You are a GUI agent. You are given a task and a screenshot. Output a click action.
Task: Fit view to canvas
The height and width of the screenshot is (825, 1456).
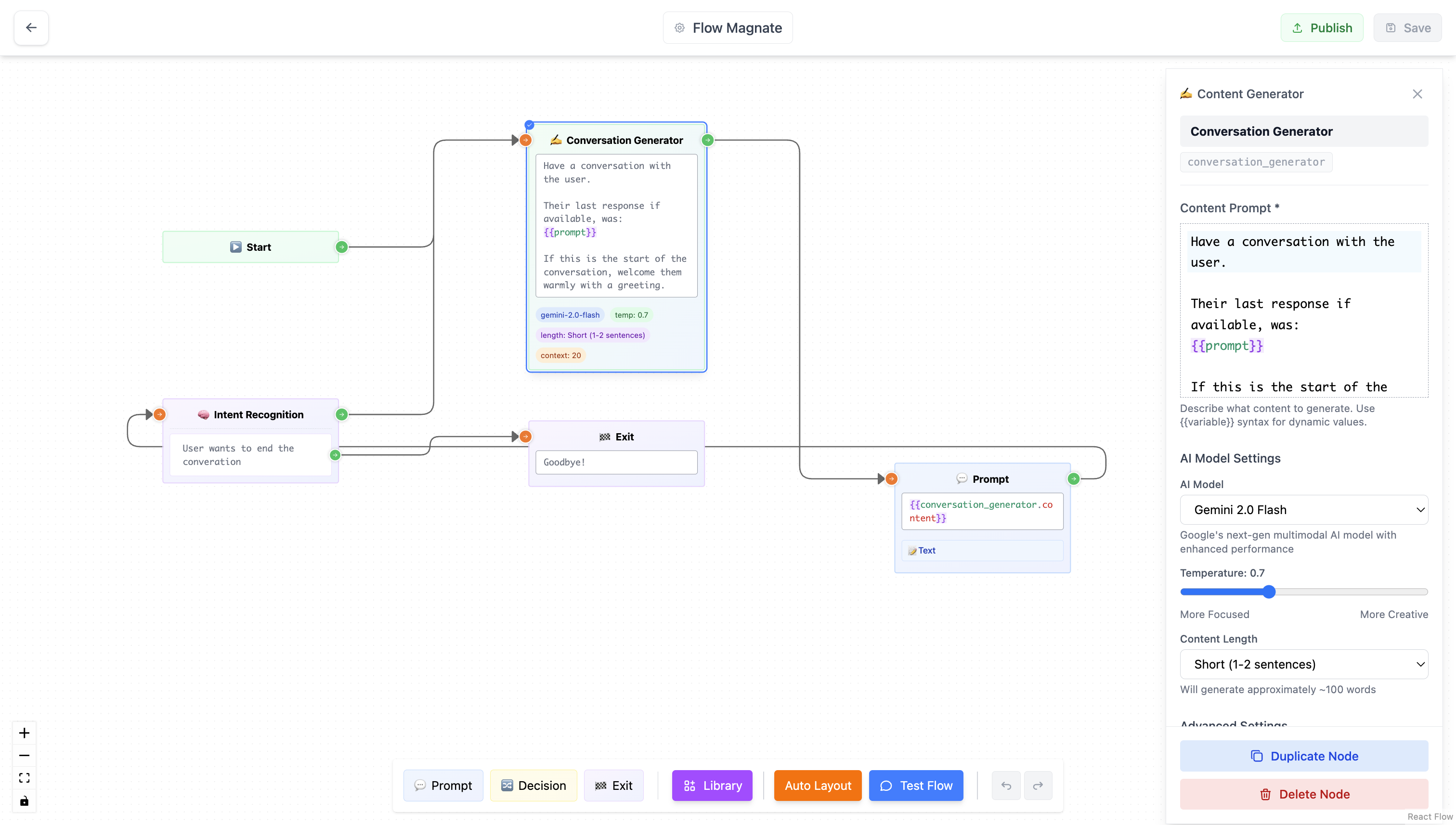(x=24, y=778)
